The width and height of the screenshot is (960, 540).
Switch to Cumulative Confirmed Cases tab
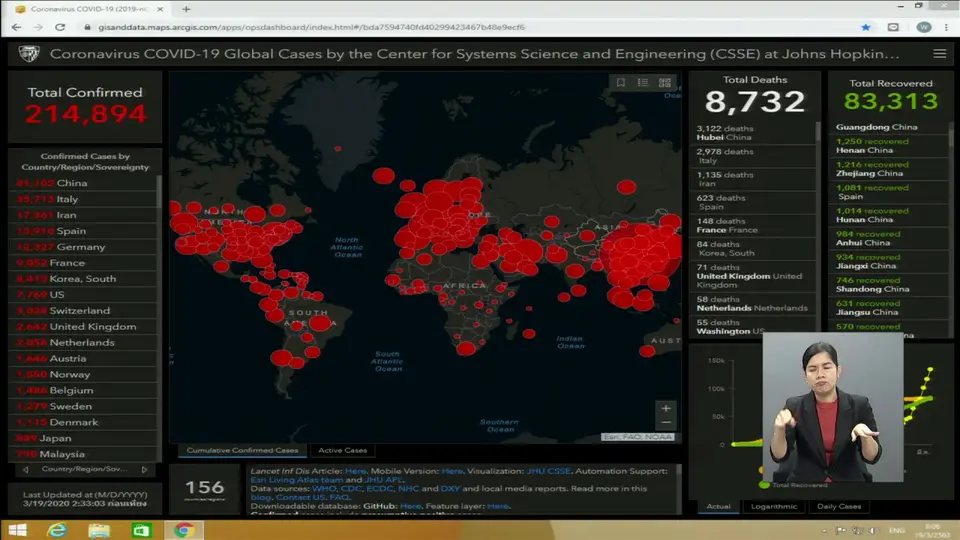242,450
